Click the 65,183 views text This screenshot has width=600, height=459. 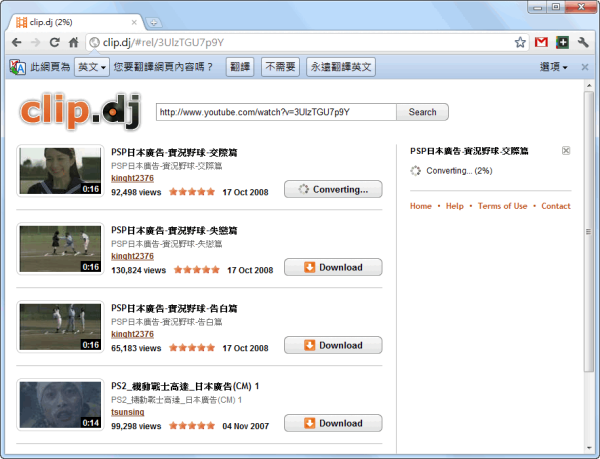pos(136,348)
